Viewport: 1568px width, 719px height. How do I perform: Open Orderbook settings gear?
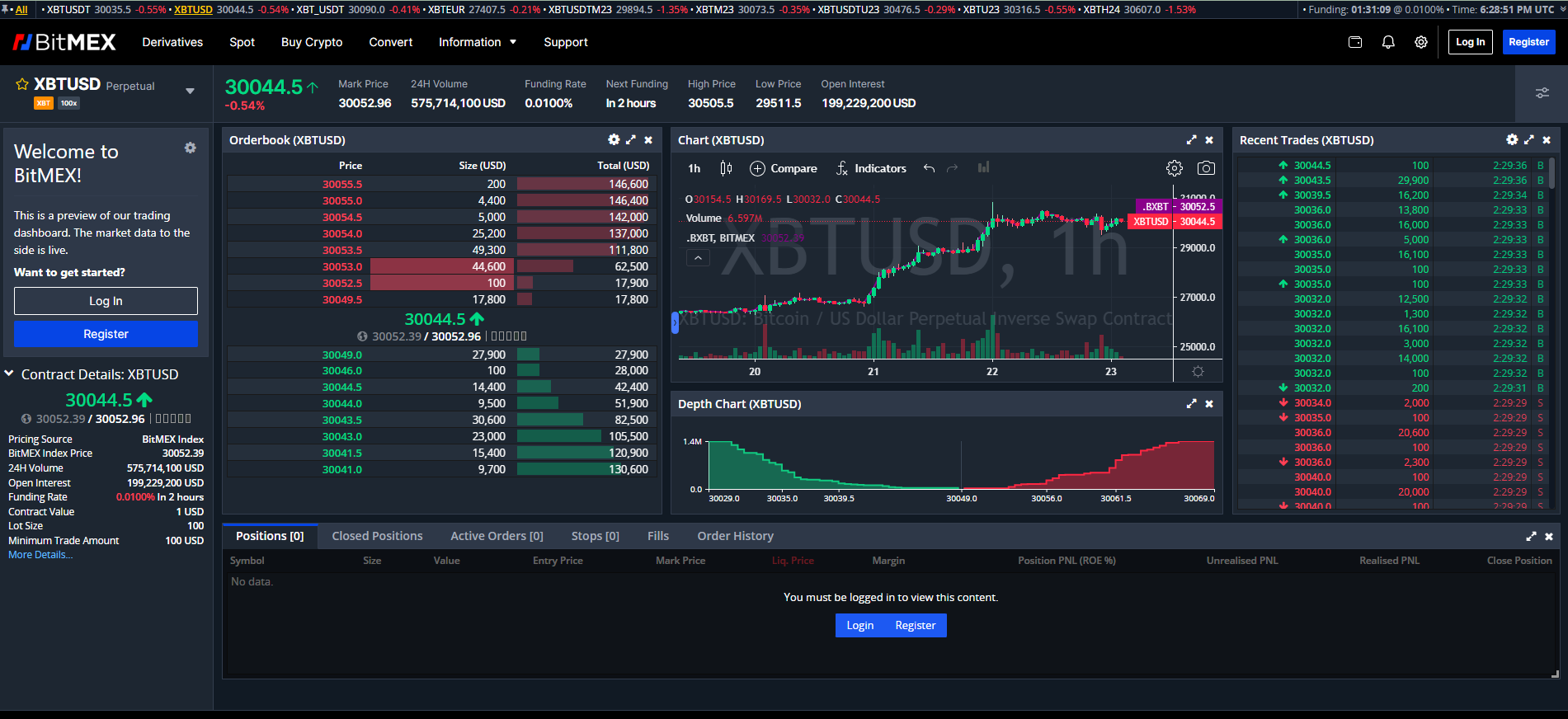[614, 140]
